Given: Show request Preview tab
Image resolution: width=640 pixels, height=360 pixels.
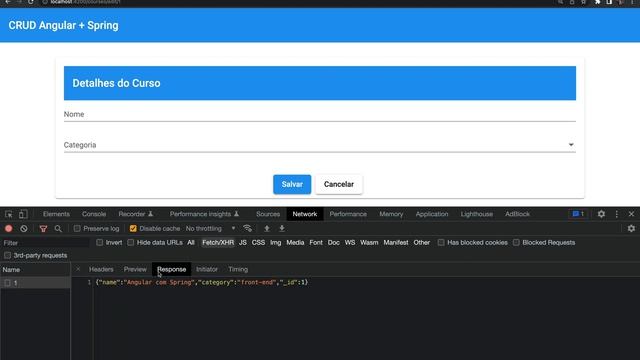Looking at the screenshot, I should click(135, 269).
